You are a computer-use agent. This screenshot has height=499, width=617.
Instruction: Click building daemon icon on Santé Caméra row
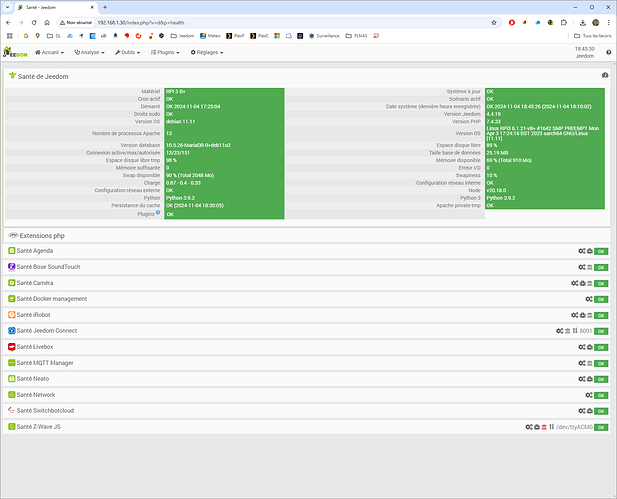pos(589,283)
